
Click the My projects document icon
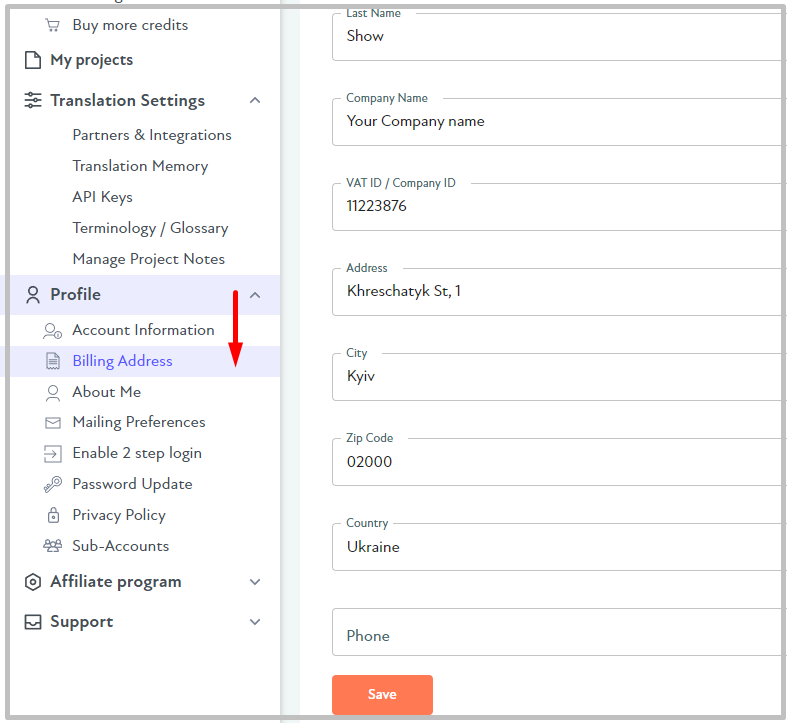pos(33,60)
